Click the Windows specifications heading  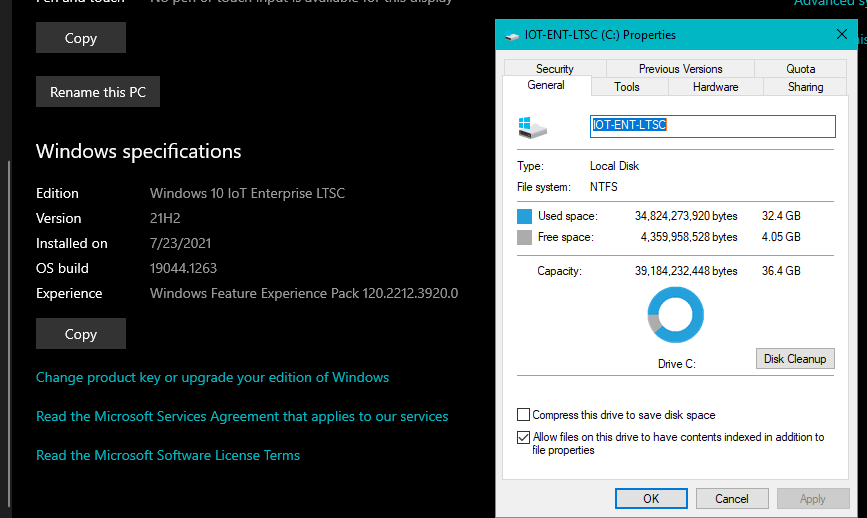click(138, 151)
